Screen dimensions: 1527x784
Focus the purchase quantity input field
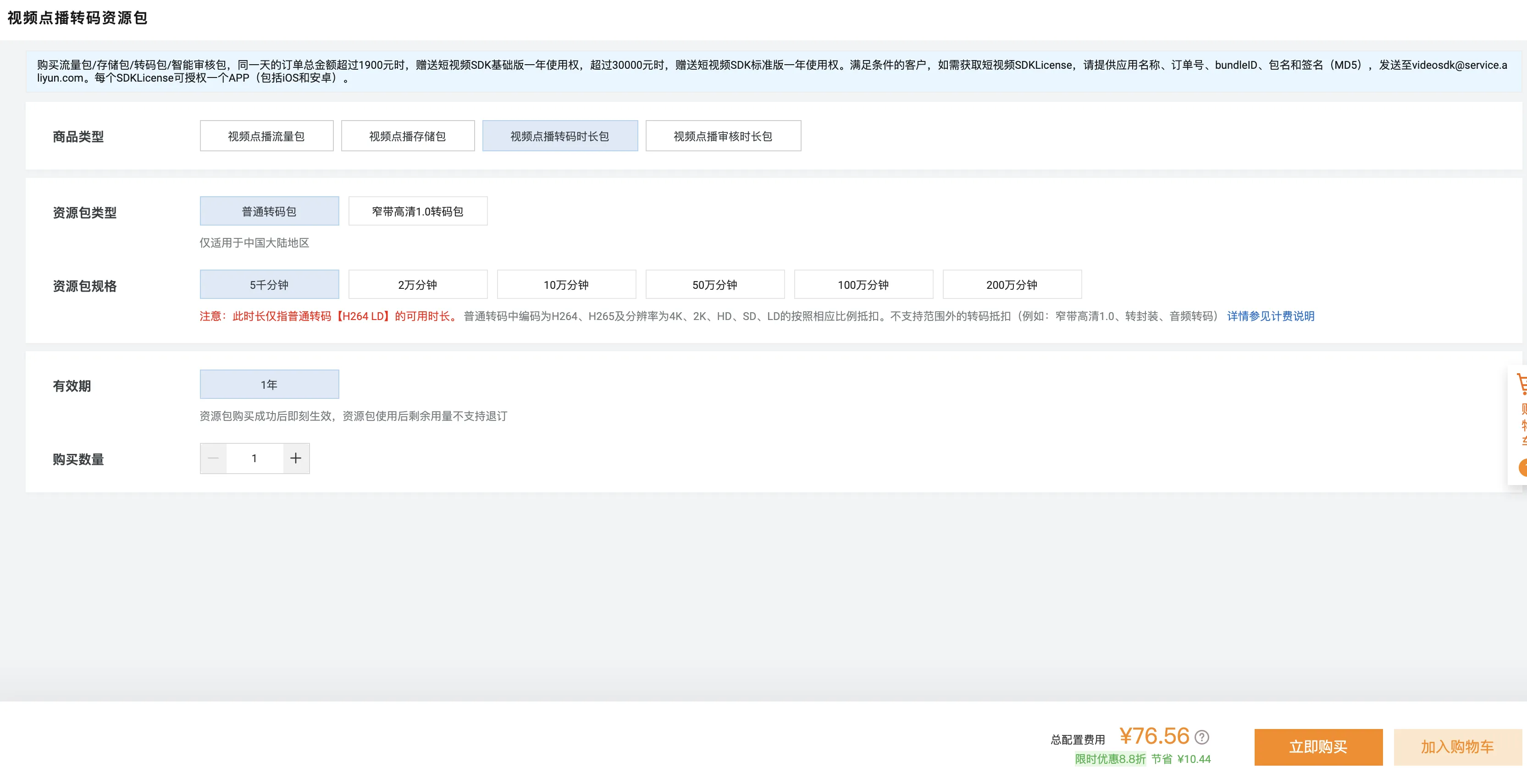pos(254,458)
